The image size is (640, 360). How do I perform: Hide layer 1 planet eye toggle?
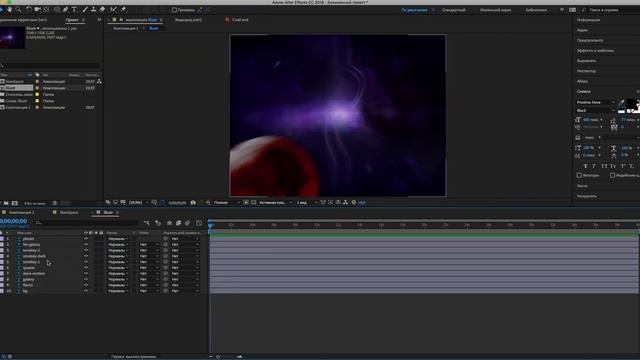[86, 239]
